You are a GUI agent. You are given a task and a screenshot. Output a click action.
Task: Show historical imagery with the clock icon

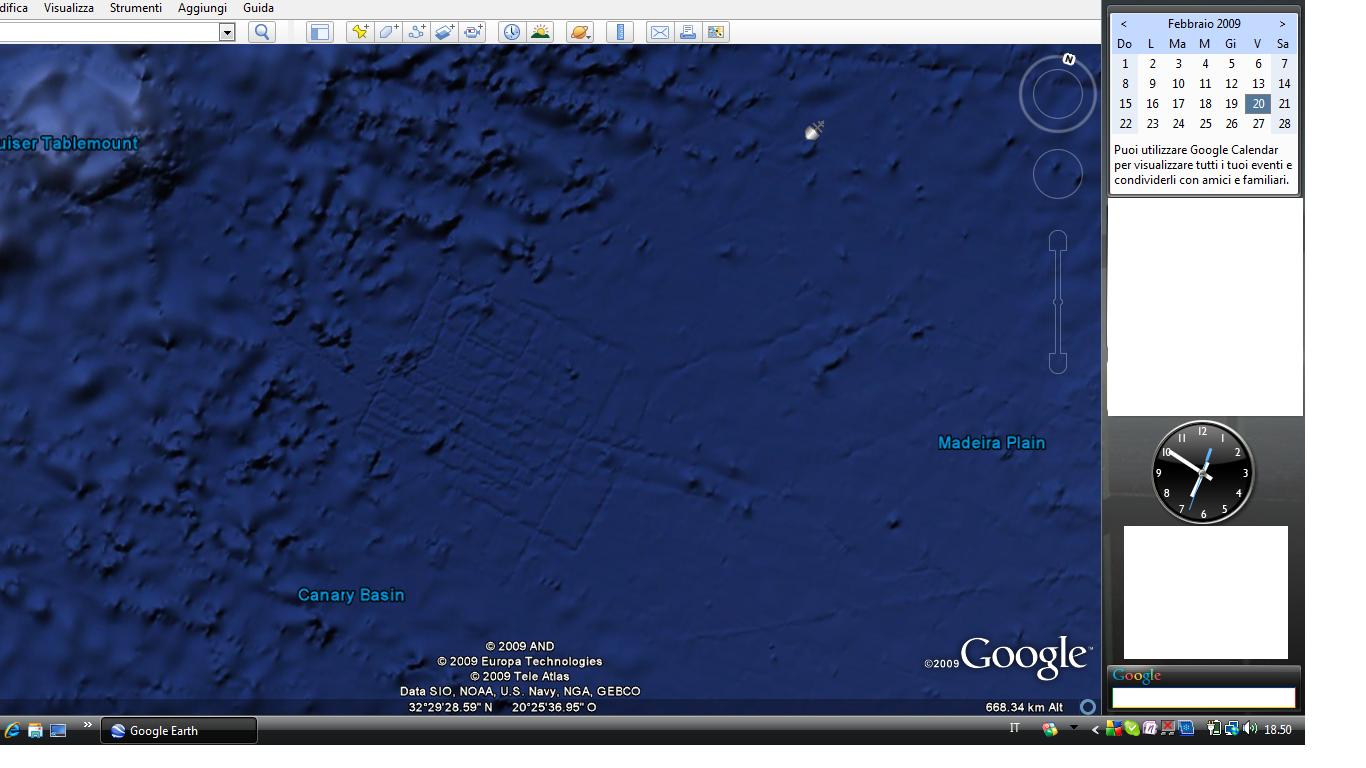click(x=511, y=32)
